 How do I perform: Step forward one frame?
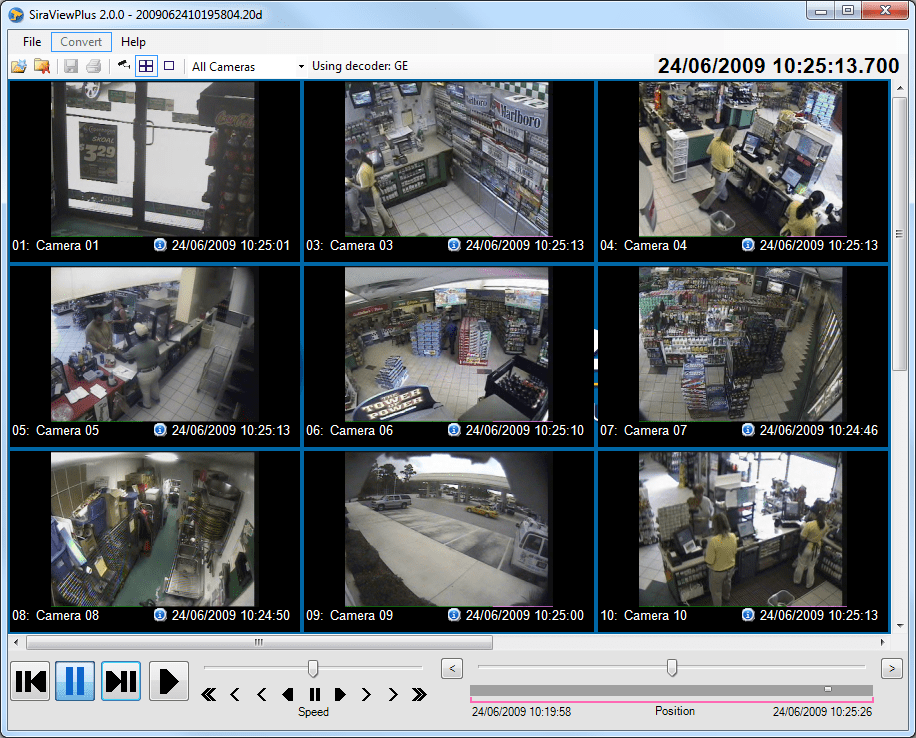click(x=121, y=681)
